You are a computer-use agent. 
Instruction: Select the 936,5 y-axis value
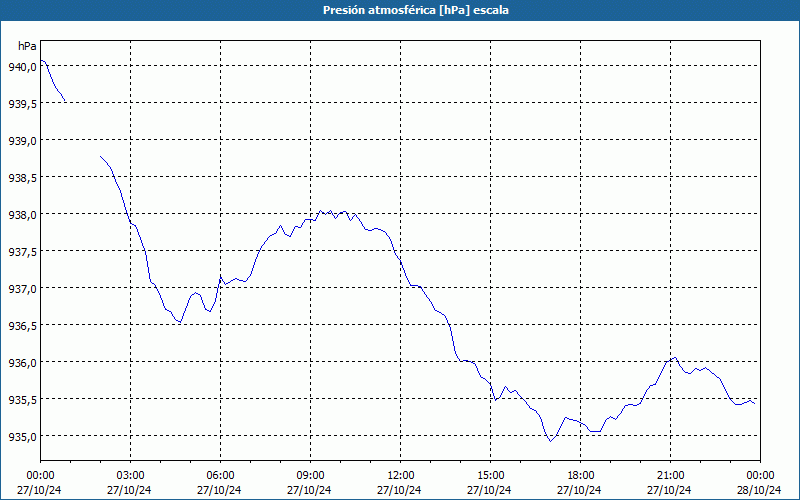pos(22,326)
